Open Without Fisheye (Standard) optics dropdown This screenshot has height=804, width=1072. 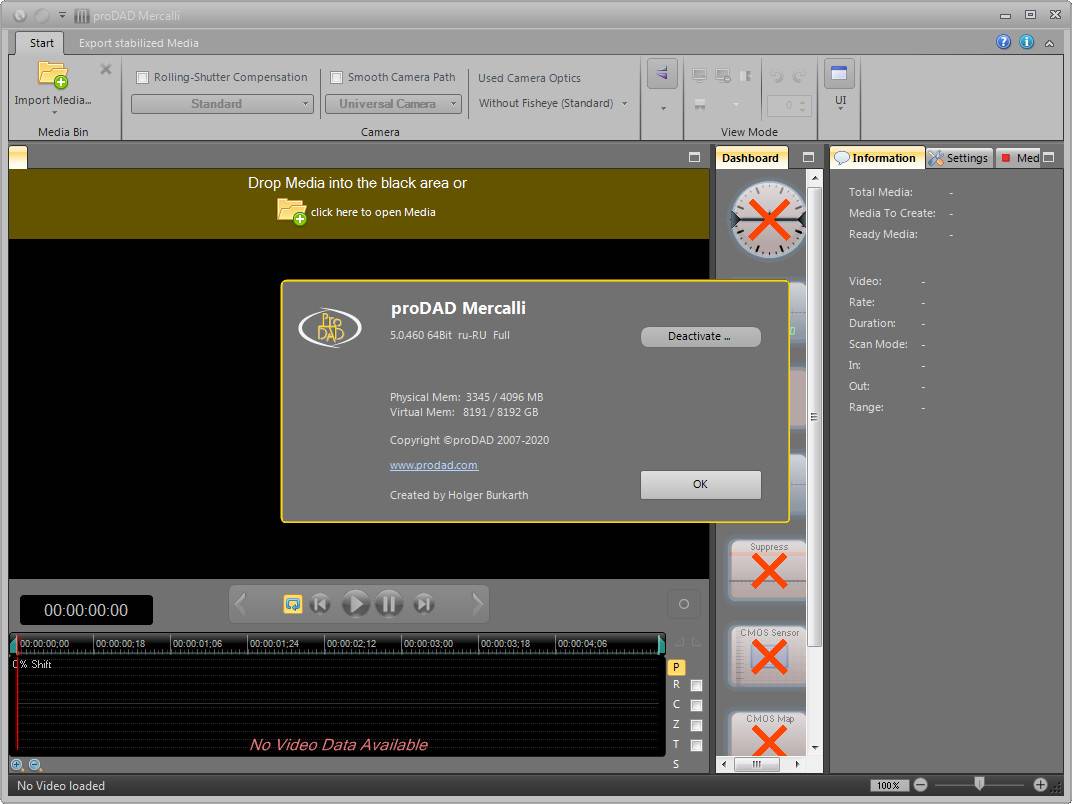click(552, 103)
